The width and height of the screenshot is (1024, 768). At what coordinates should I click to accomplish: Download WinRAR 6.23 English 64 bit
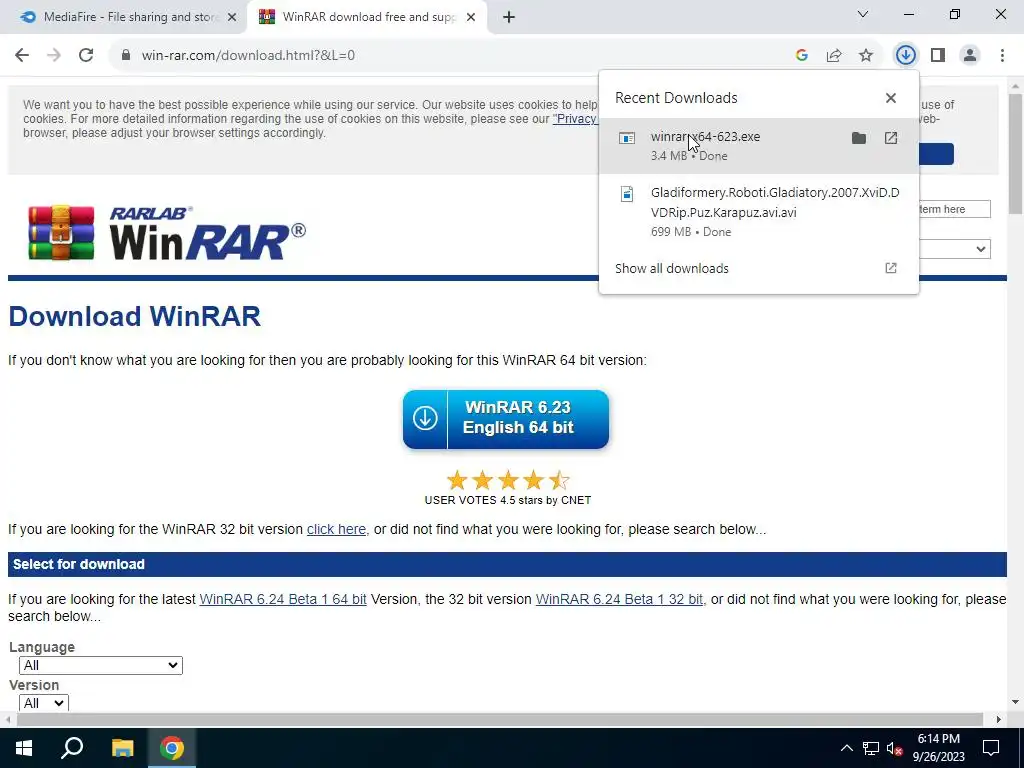tap(506, 419)
